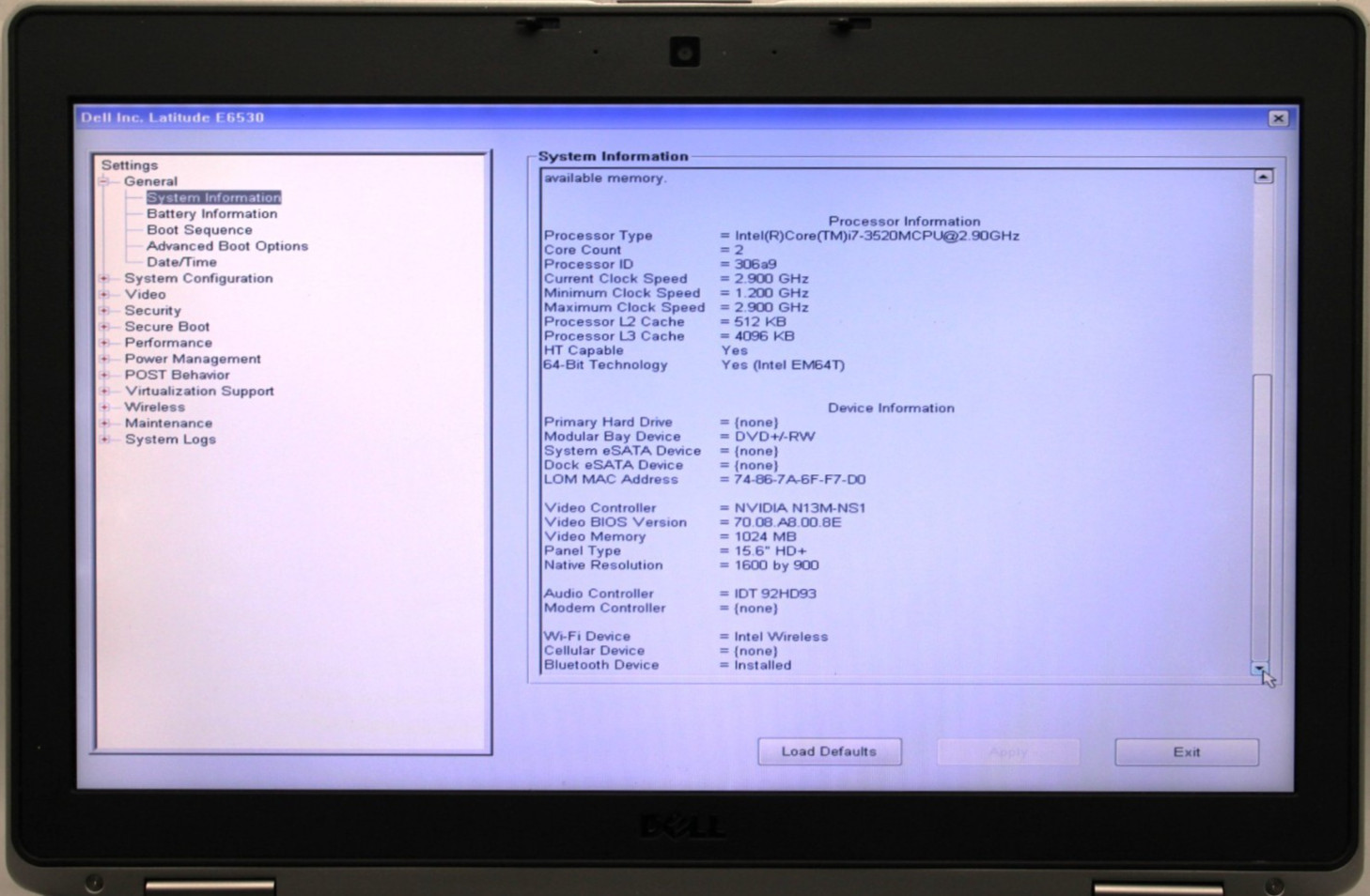The image size is (1370, 896).
Task: Select the POST Behavior label
Action: point(177,375)
